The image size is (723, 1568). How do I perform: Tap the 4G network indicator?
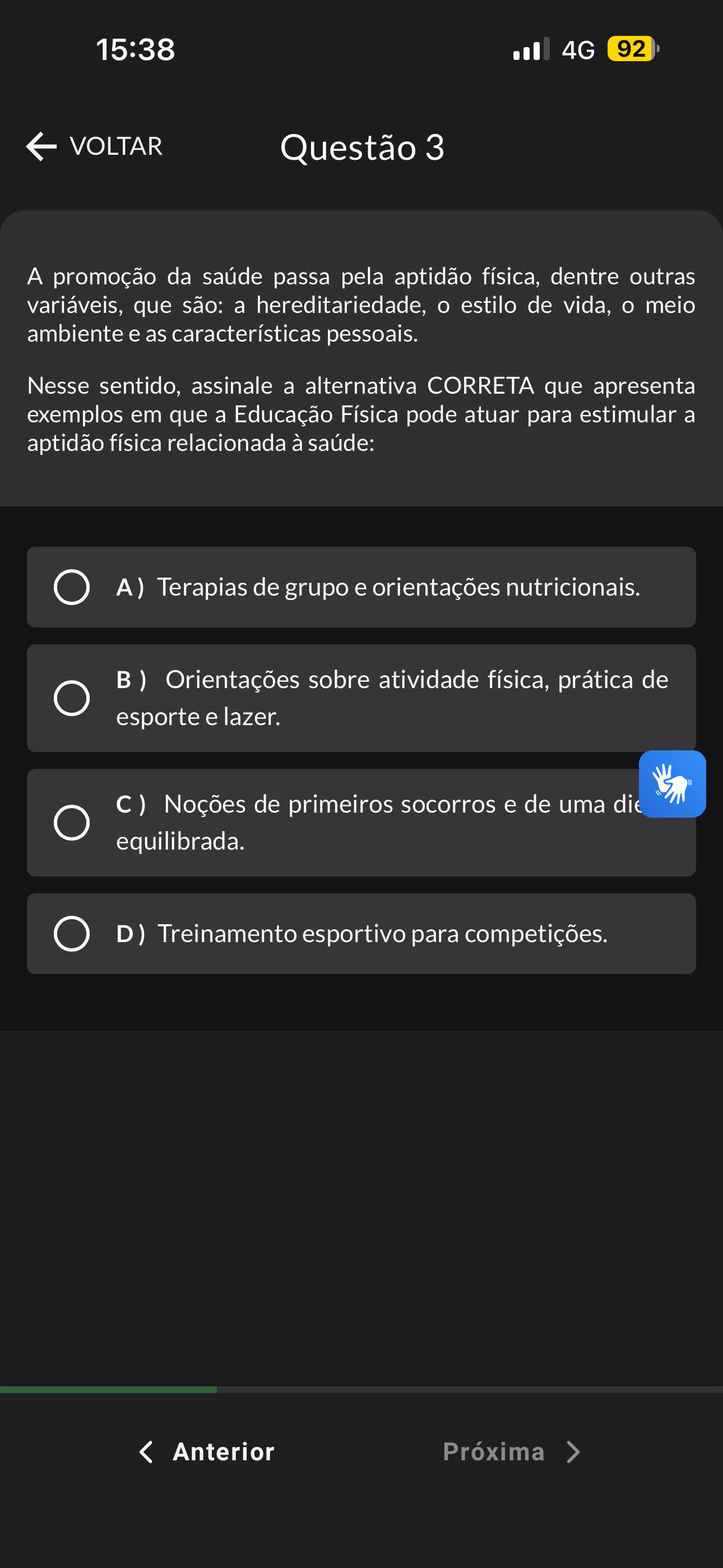point(578,50)
